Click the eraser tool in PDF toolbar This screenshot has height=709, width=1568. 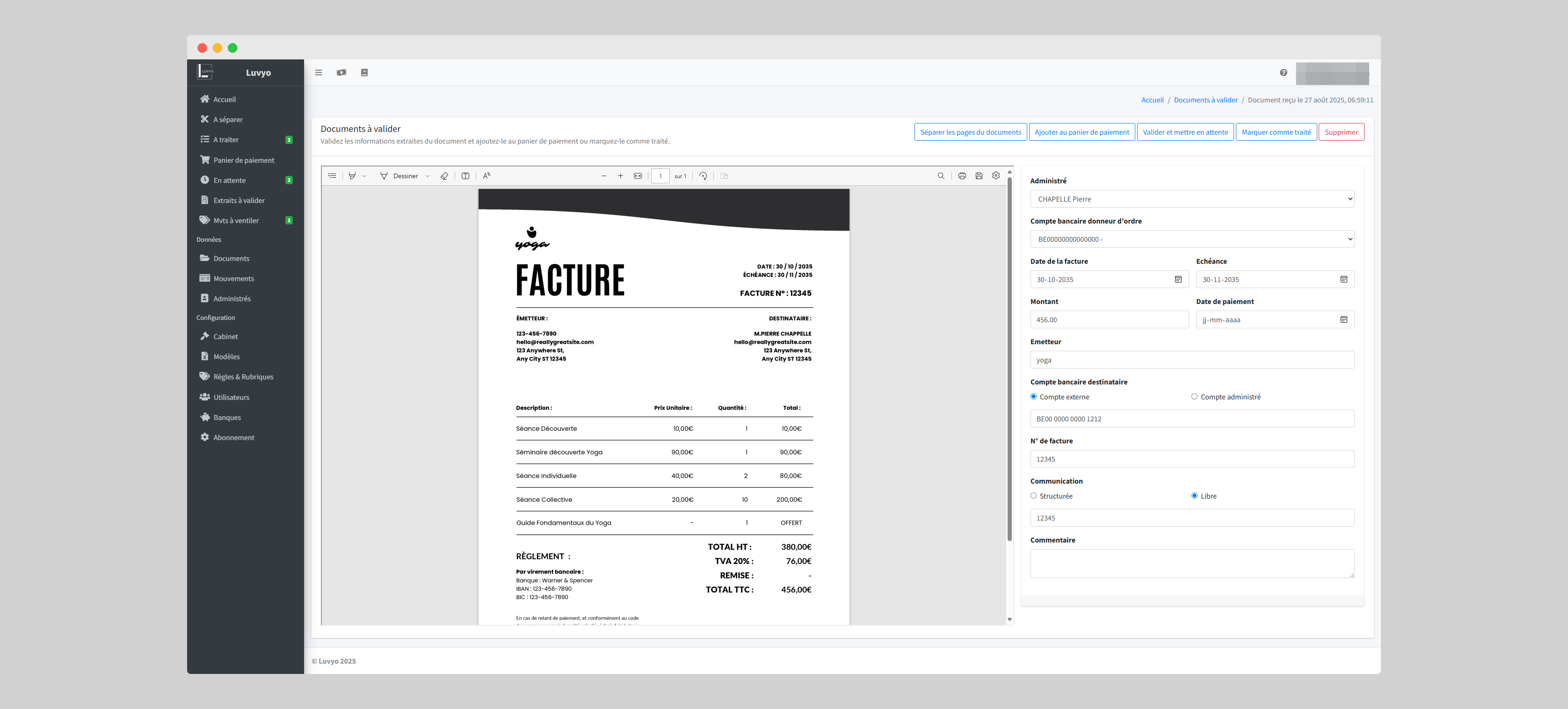(x=444, y=176)
